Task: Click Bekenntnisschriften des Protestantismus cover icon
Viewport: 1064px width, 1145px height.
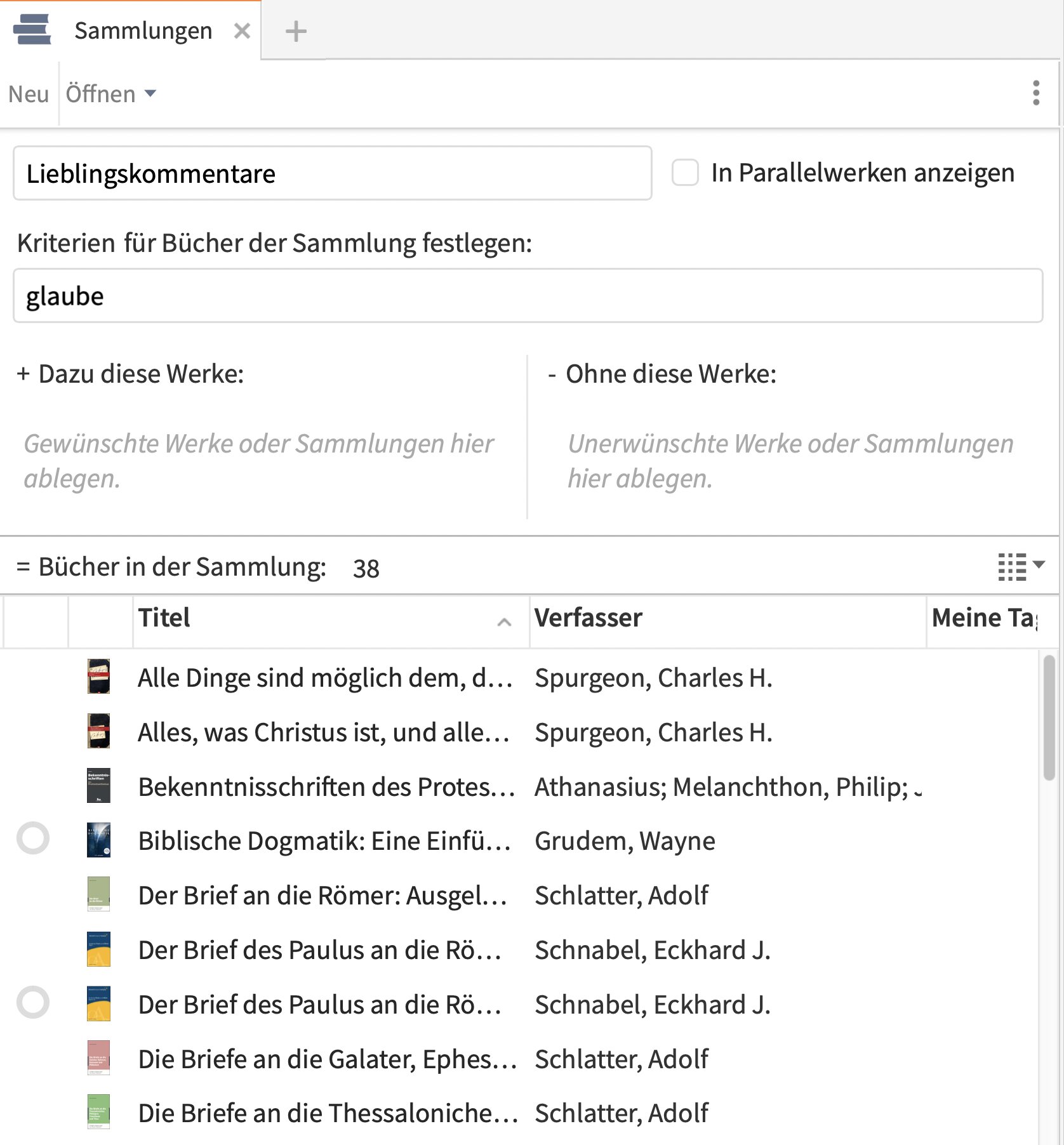Action: [x=98, y=786]
